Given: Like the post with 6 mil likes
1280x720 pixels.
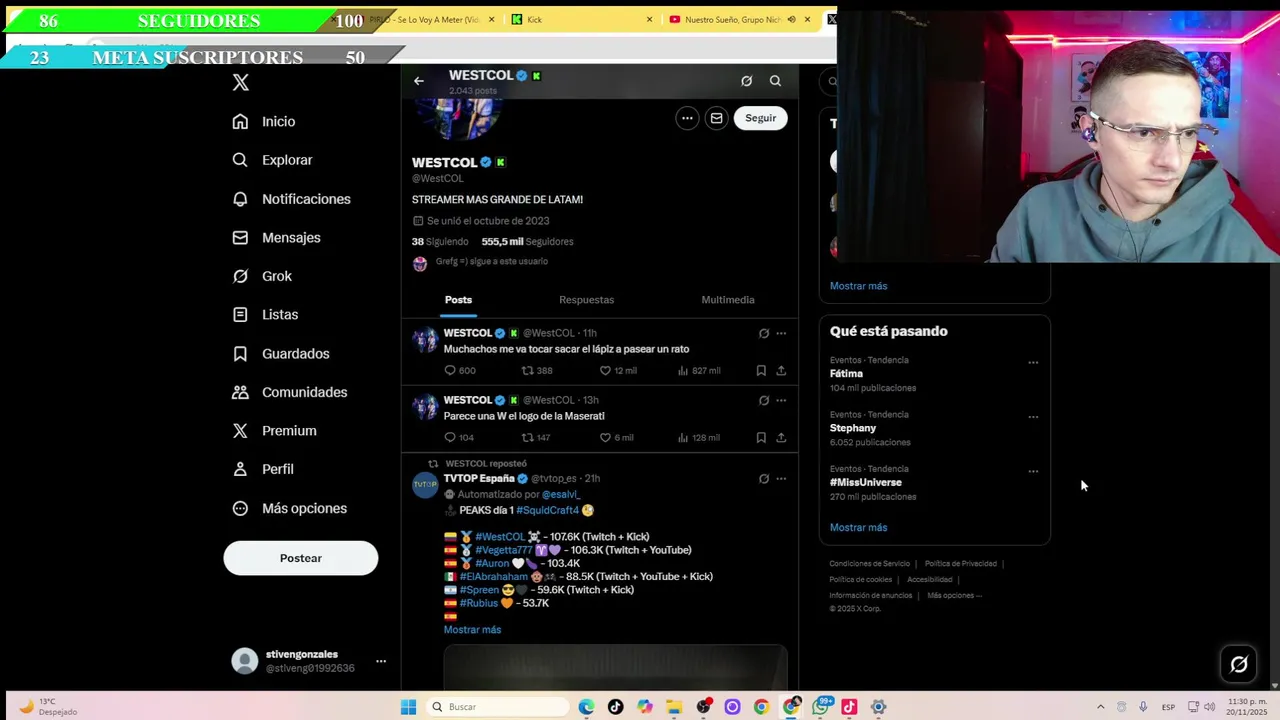Looking at the screenshot, I should (x=605, y=438).
